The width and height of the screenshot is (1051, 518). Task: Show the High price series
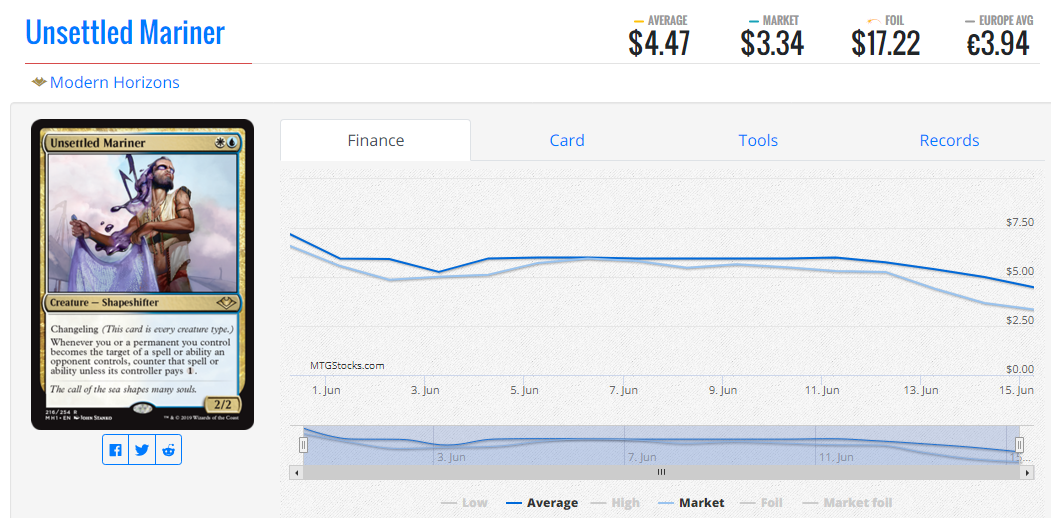click(x=615, y=503)
